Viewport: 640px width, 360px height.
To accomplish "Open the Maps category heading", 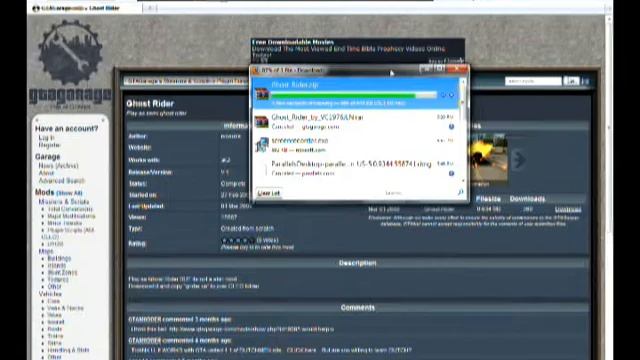I will click(45, 251).
